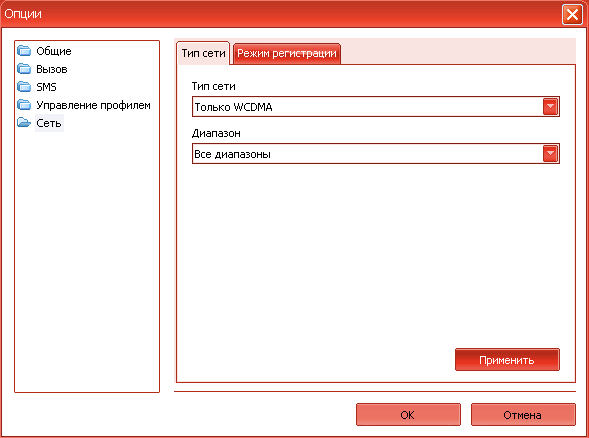589x438 pixels.
Task: Click the folder icon for Управление профилем
Action: coord(24,104)
